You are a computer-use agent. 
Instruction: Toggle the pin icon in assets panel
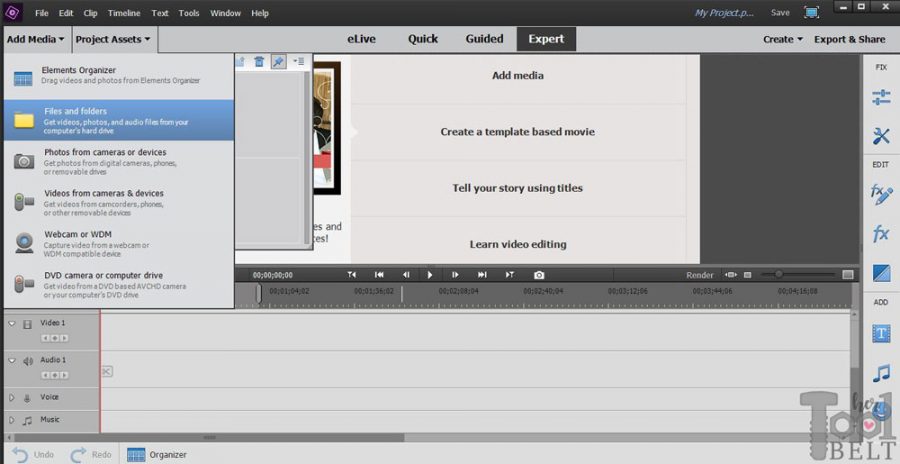pyautogui.click(x=278, y=61)
